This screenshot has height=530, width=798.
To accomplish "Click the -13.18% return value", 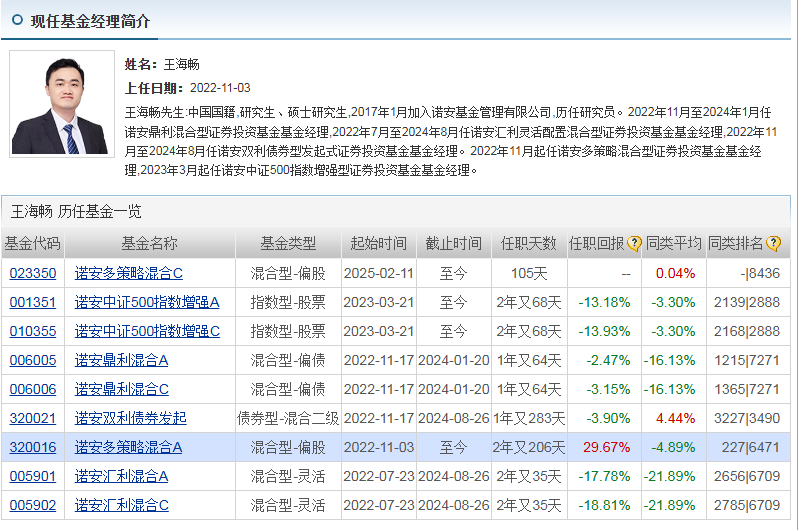I will [605, 302].
